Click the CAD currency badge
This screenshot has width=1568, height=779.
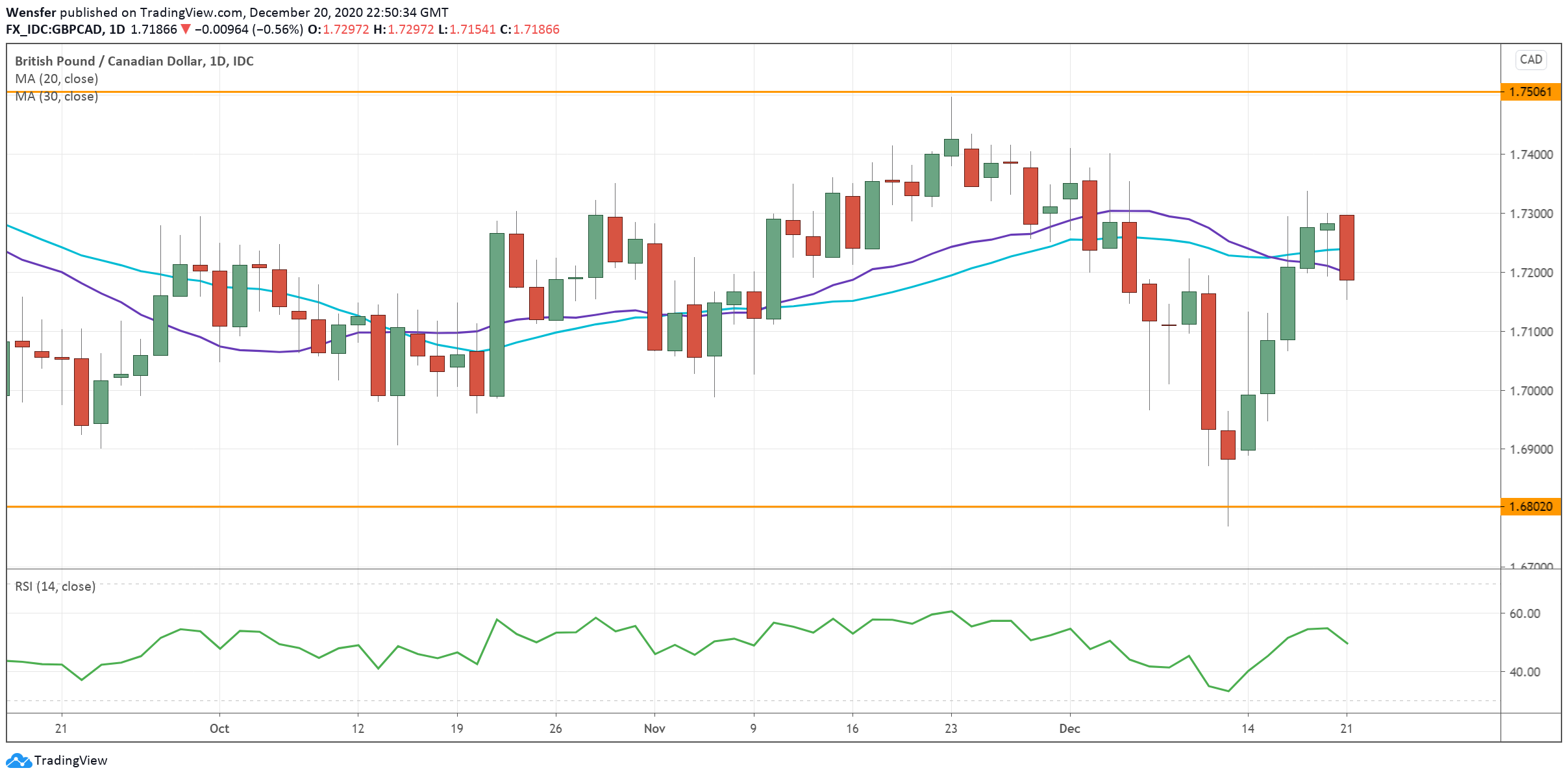pyautogui.click(x=1530, y=60)
